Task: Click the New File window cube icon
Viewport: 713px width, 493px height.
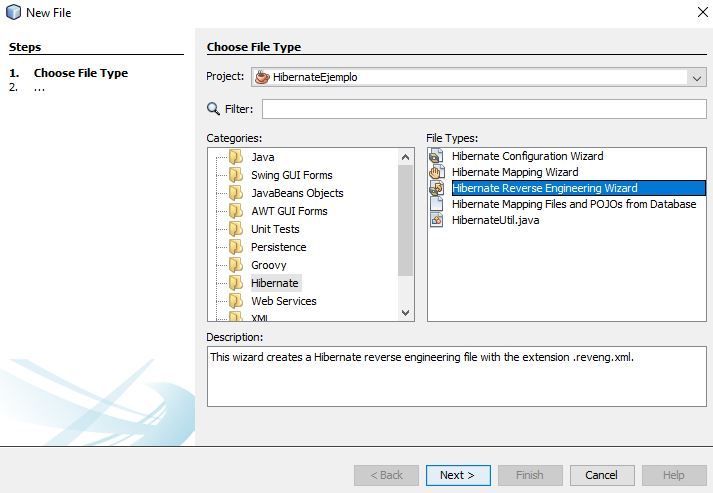Action: [13, 12]
